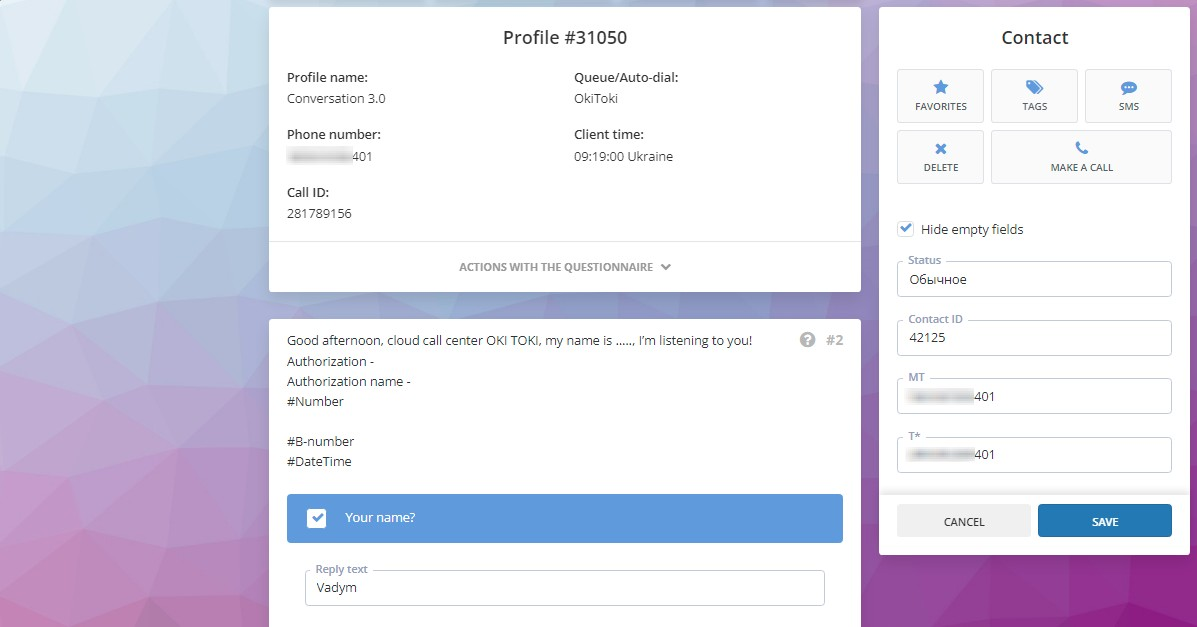Screen dimensions: 1197x627
Task: Click the checkmark icon on Your name question
Action: pyautogui.click(x=318, y=518)
